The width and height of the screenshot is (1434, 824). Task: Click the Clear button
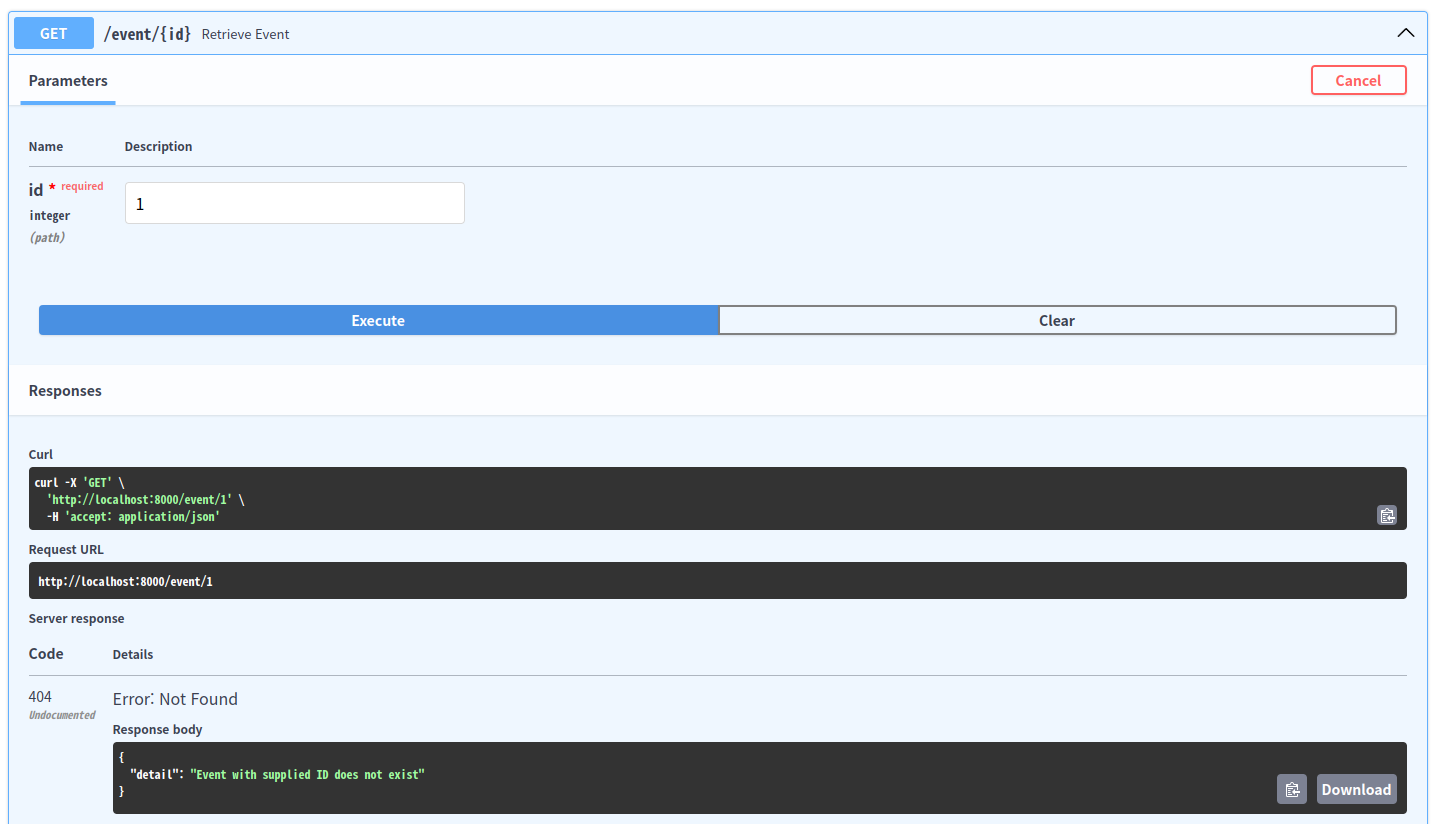point(1057,320)
